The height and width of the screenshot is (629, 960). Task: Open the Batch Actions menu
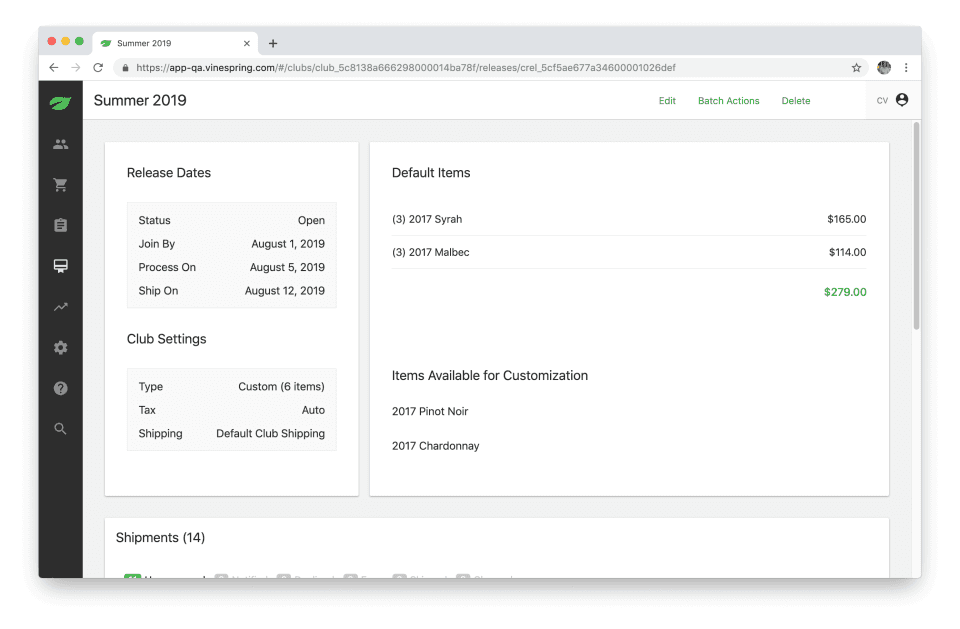(x=728, y=101)
